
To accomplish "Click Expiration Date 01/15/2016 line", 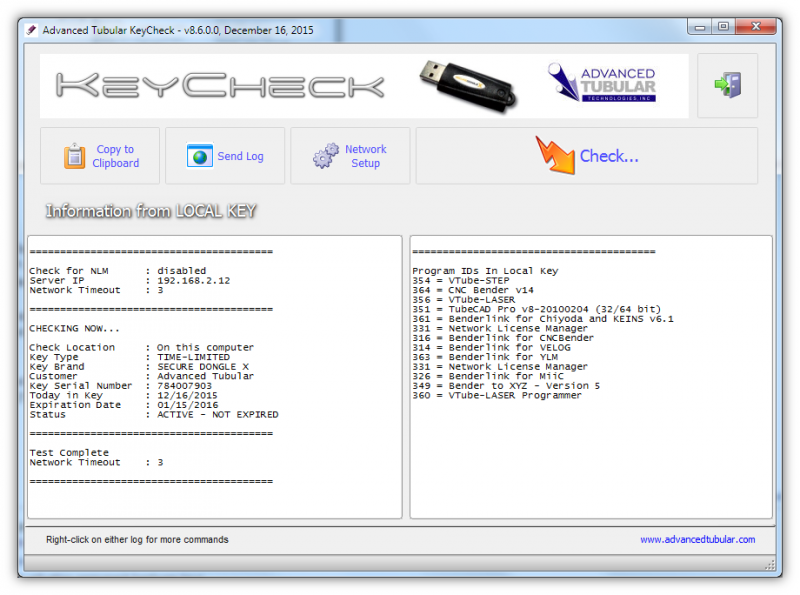I will [x=124, y=405].
